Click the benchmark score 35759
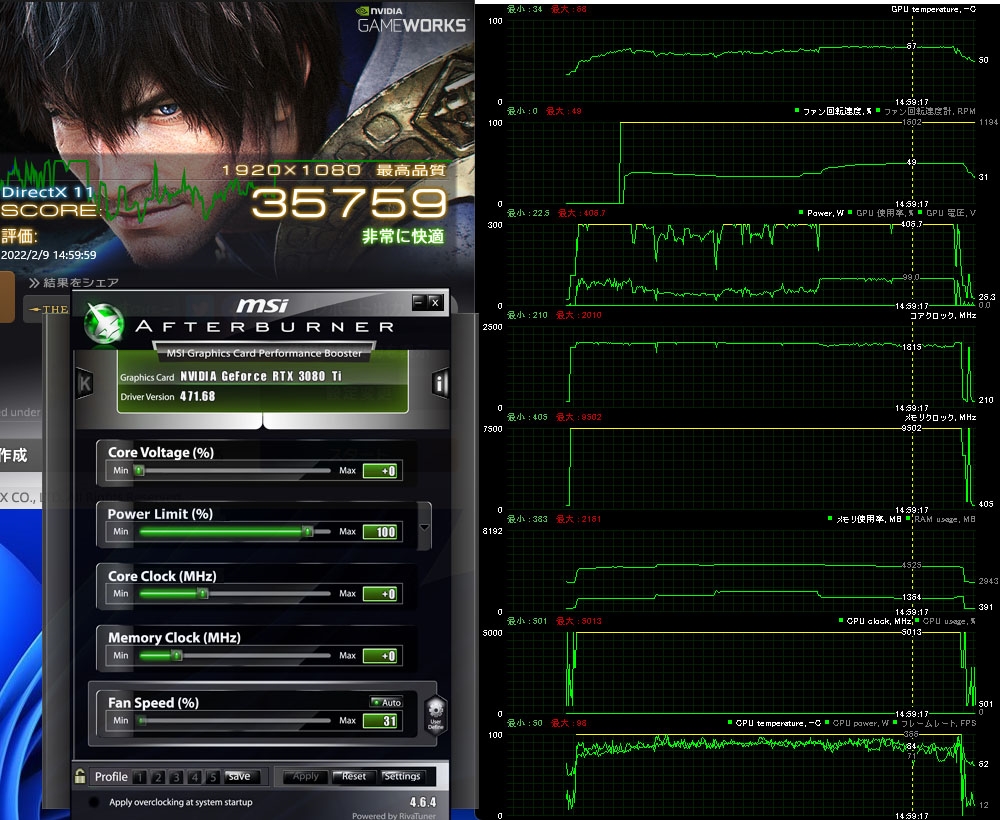The image size is (1000, 820). click(x=349, y=203)
